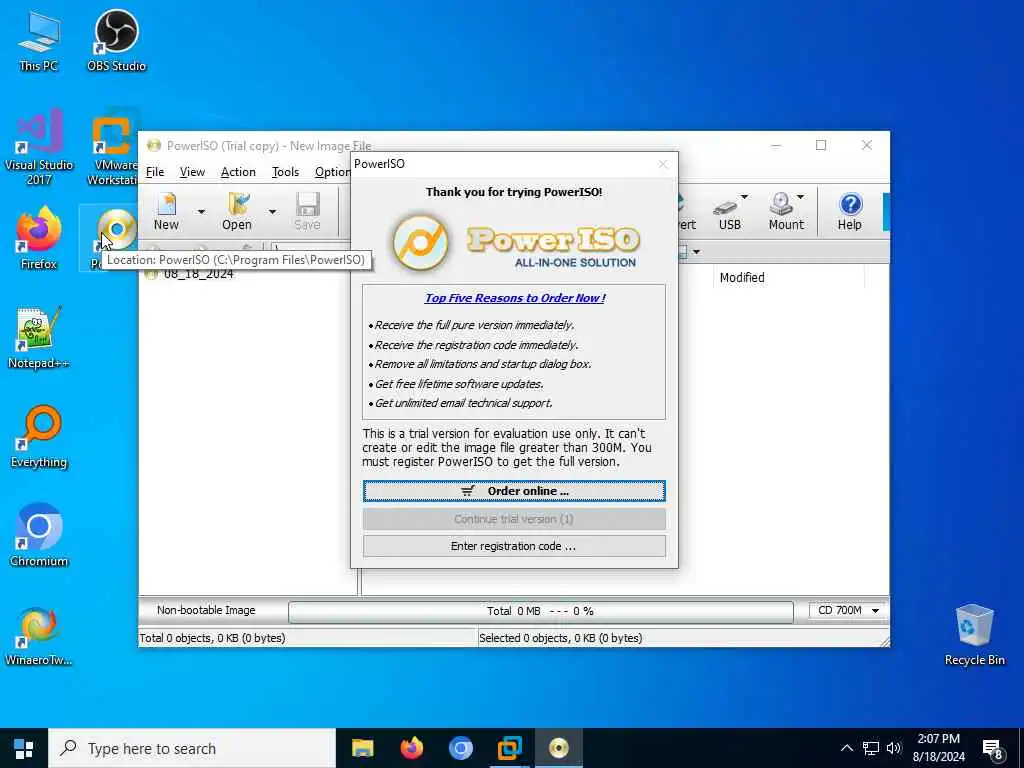
Task: Click the volume speaker tray icon
Action: tap(894, 748)
